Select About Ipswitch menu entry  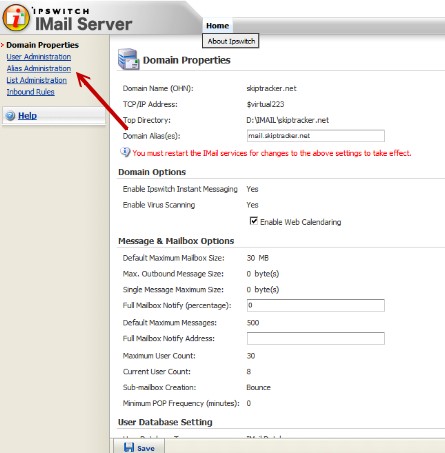pyautogui.click(x=231, y=41)
